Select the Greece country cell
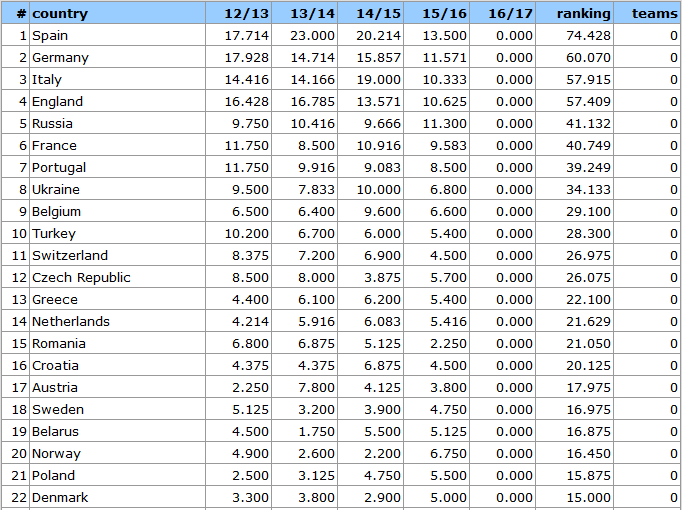The height and width of the screenshot is (510, 682). coord(117,299)
